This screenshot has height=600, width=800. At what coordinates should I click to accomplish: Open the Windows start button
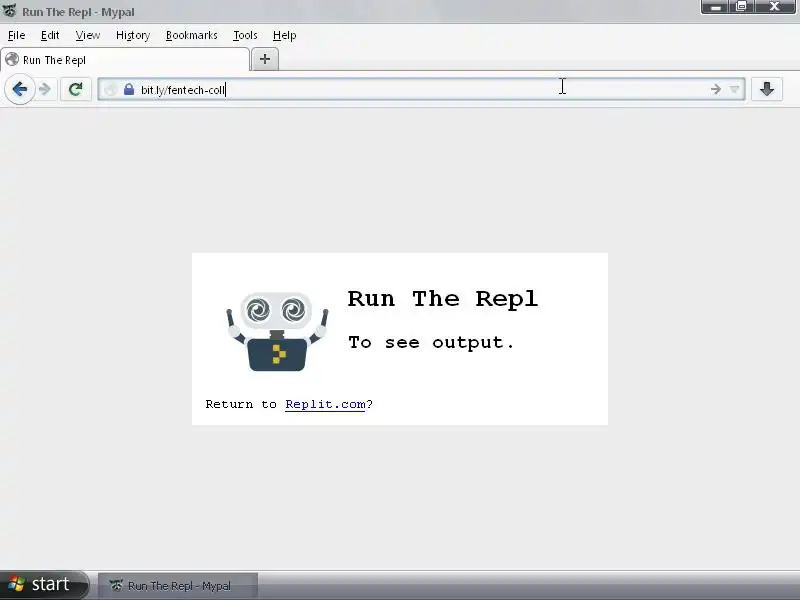click(x=44, y=584)
